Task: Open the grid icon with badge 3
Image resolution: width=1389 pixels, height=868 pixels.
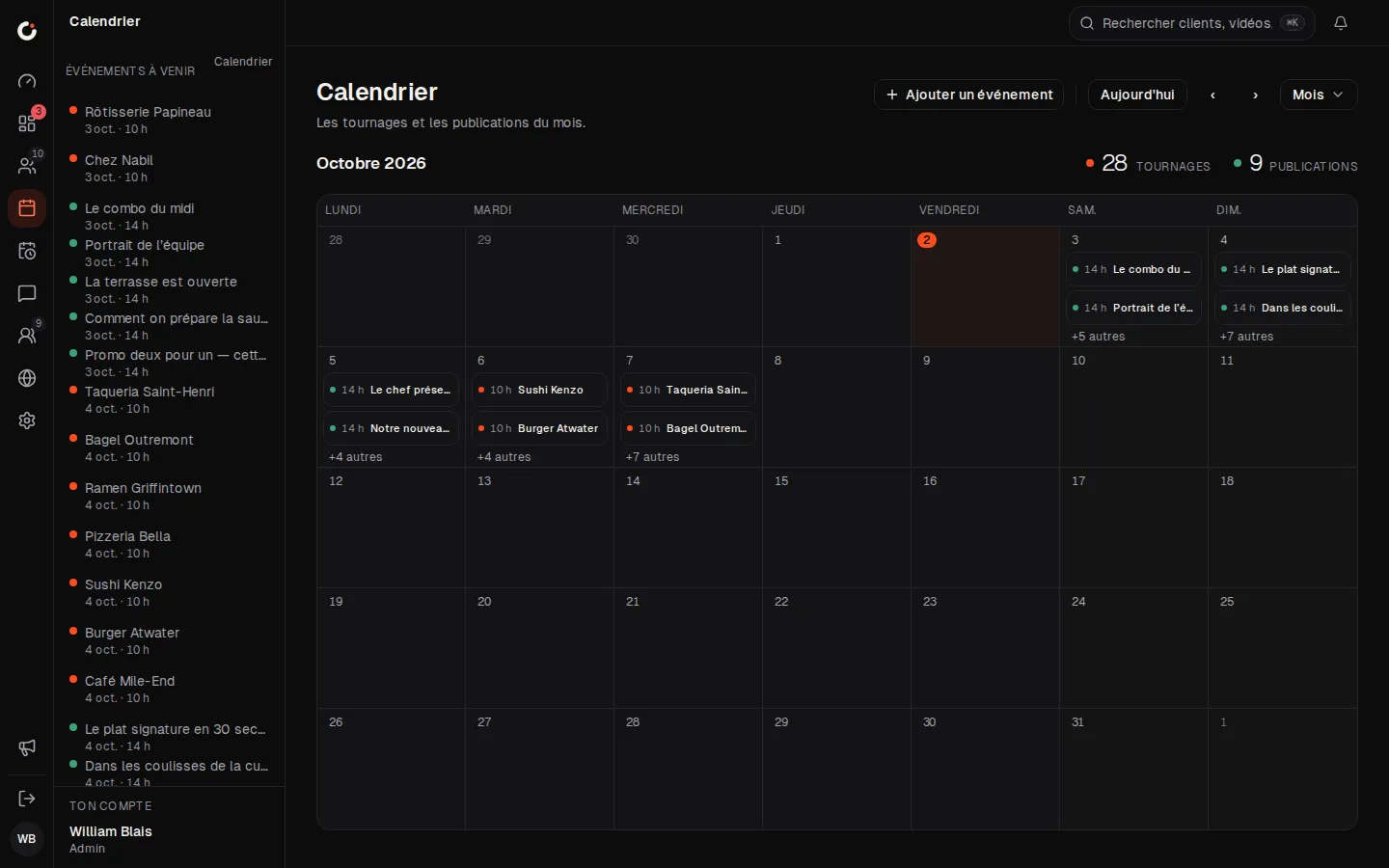Action: (27, 123)
